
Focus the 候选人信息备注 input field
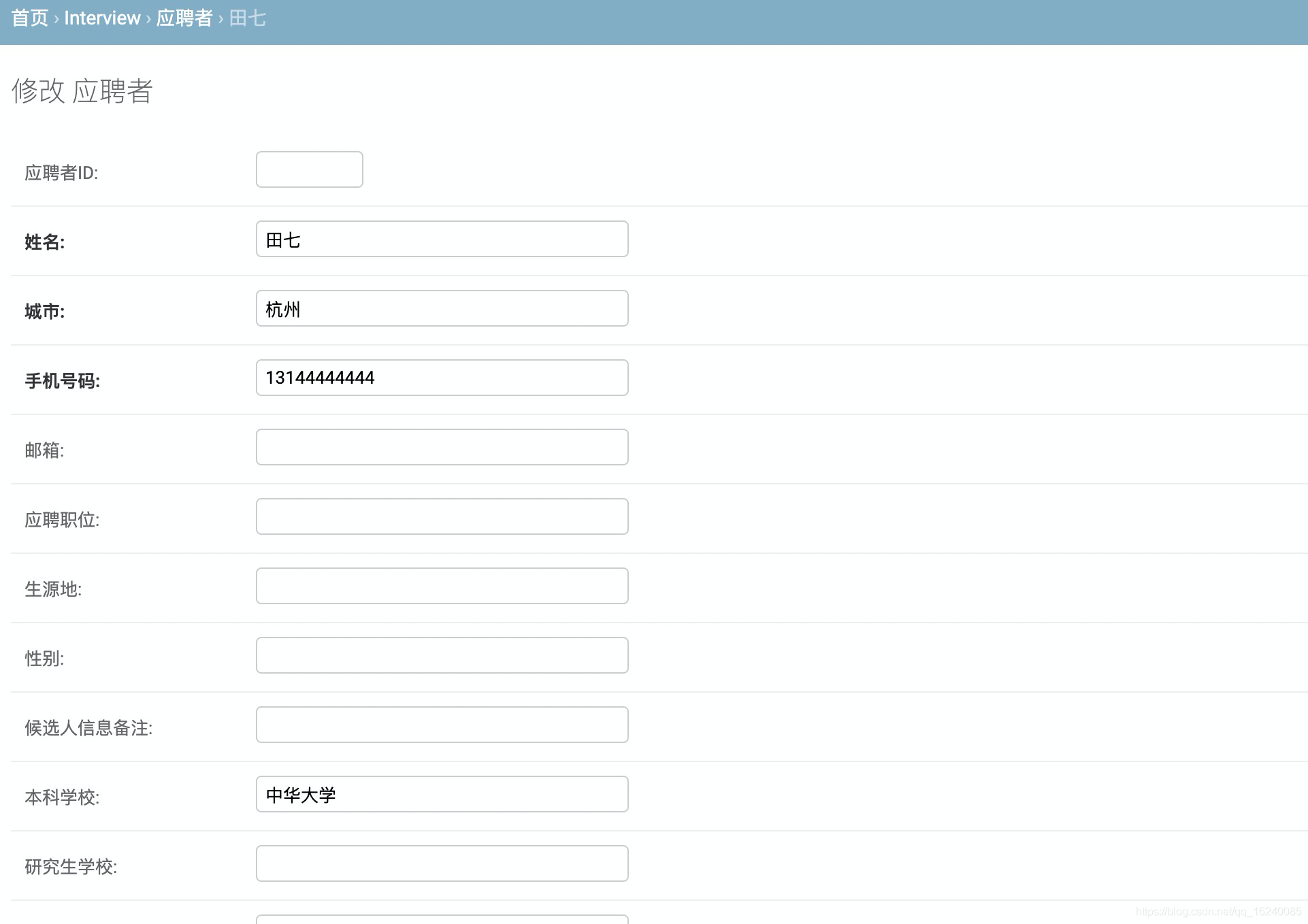442,725
